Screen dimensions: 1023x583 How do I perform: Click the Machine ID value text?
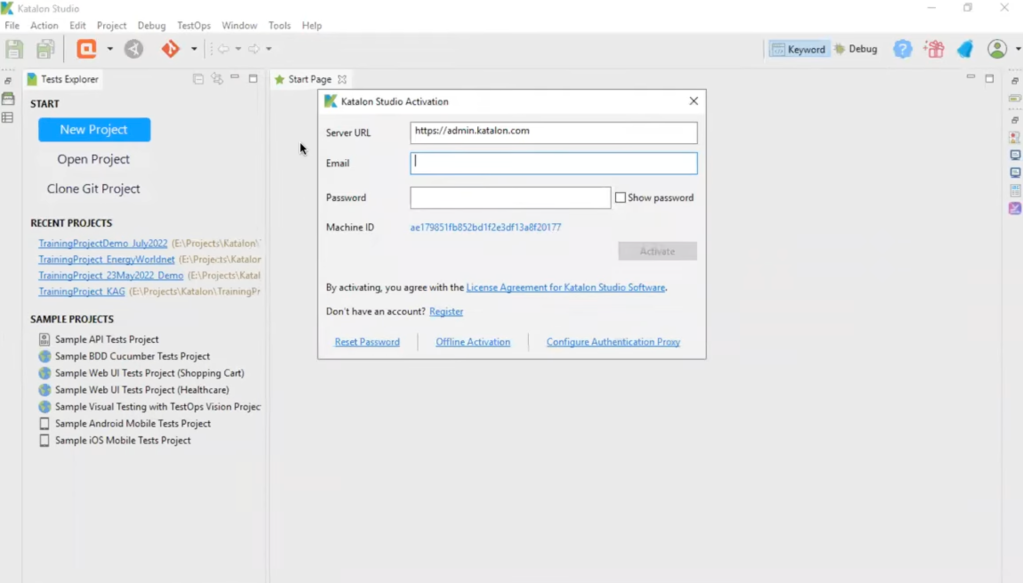(485, 227)
